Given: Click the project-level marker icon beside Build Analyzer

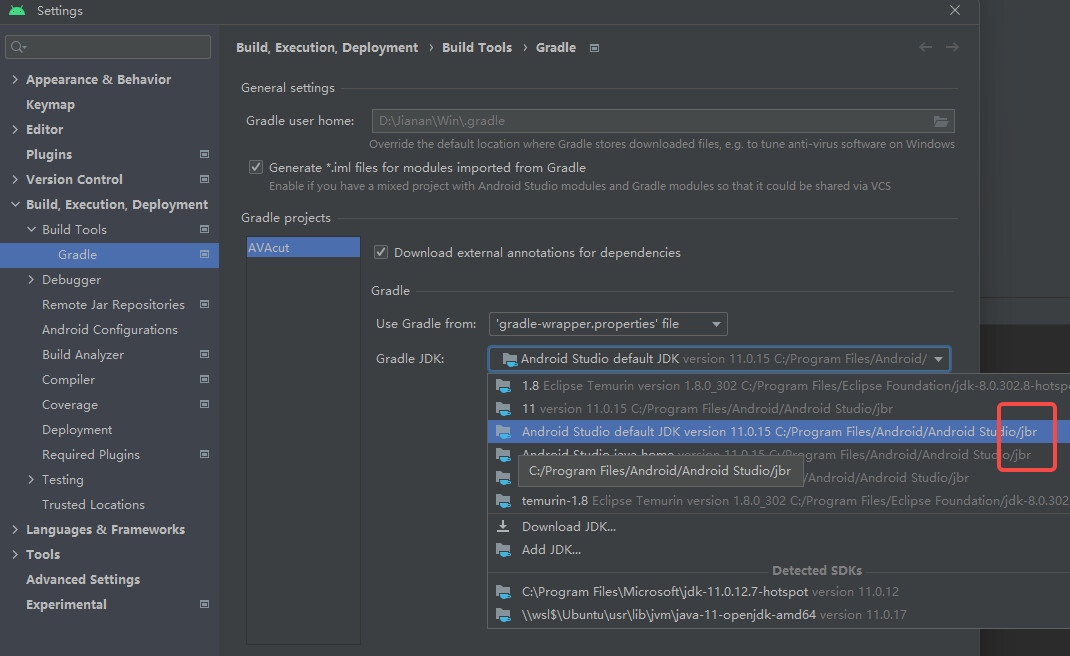Looking at the screenshot, I should point(204,354).
